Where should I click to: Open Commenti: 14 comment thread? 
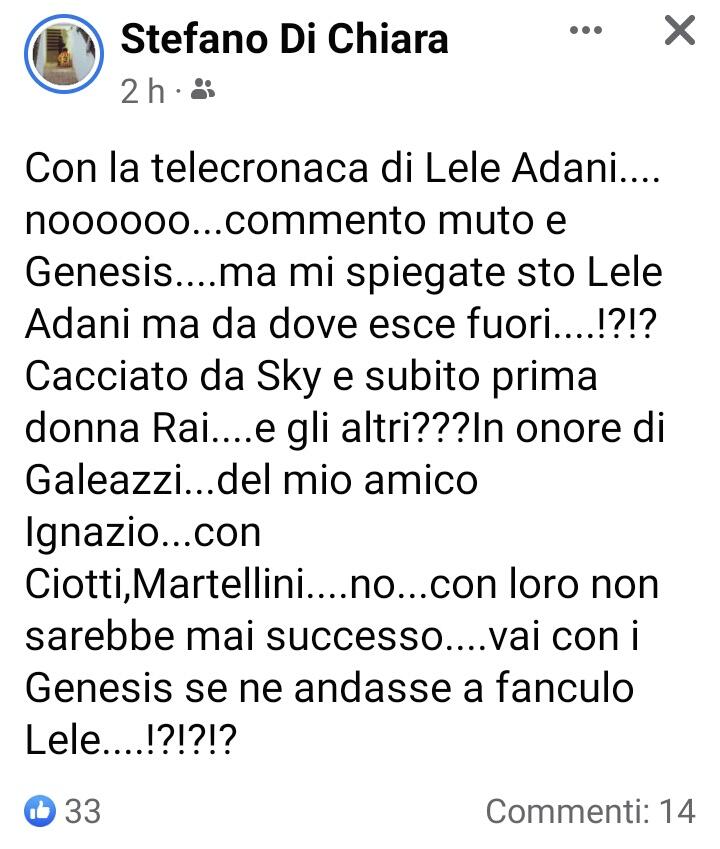(590, 811)
